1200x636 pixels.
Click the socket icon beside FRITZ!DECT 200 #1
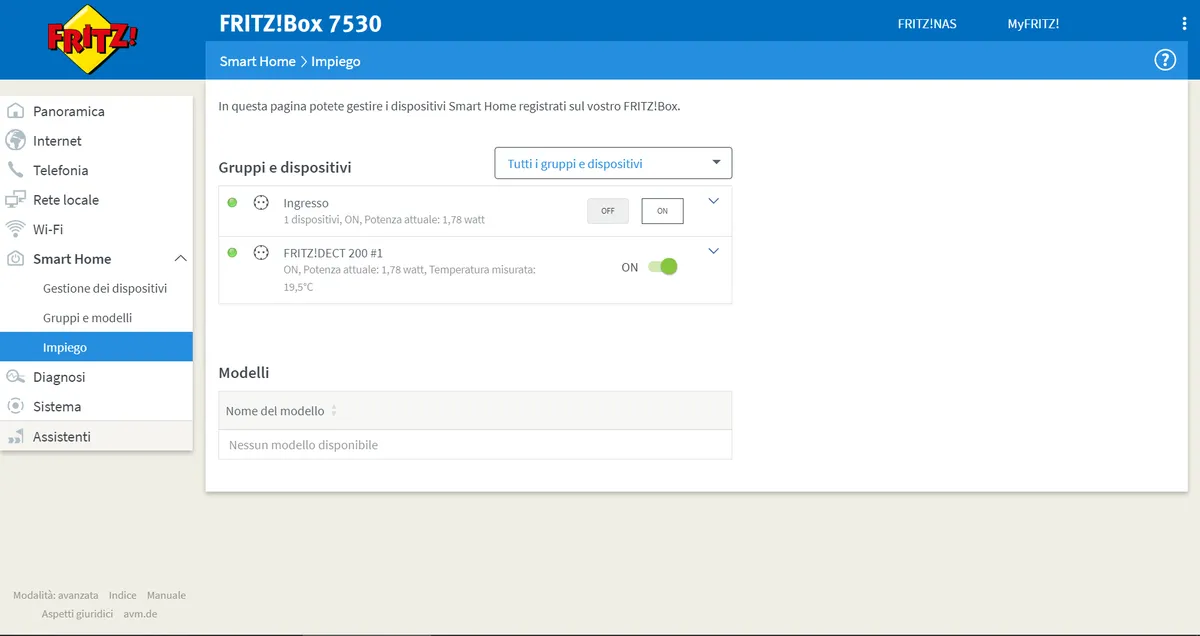261,253
